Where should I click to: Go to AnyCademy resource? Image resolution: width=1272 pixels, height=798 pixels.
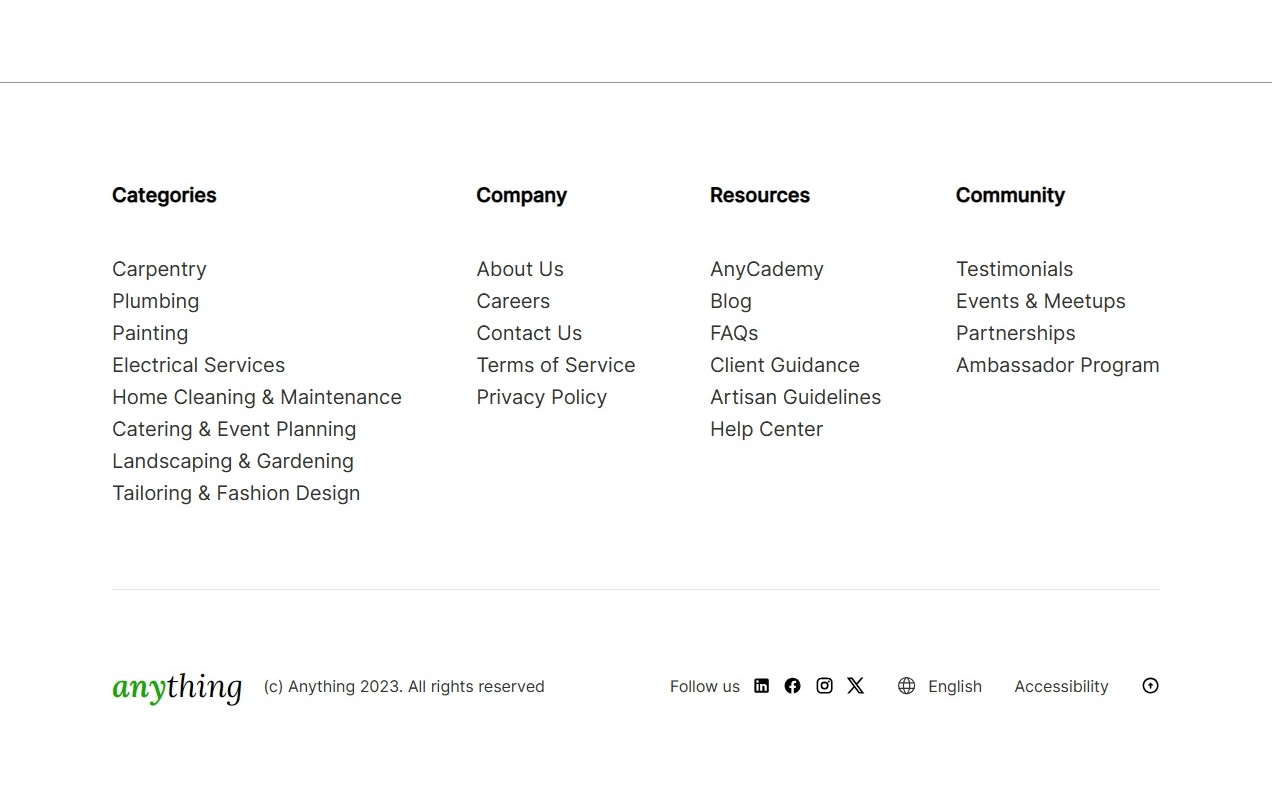tap(766, 269)
